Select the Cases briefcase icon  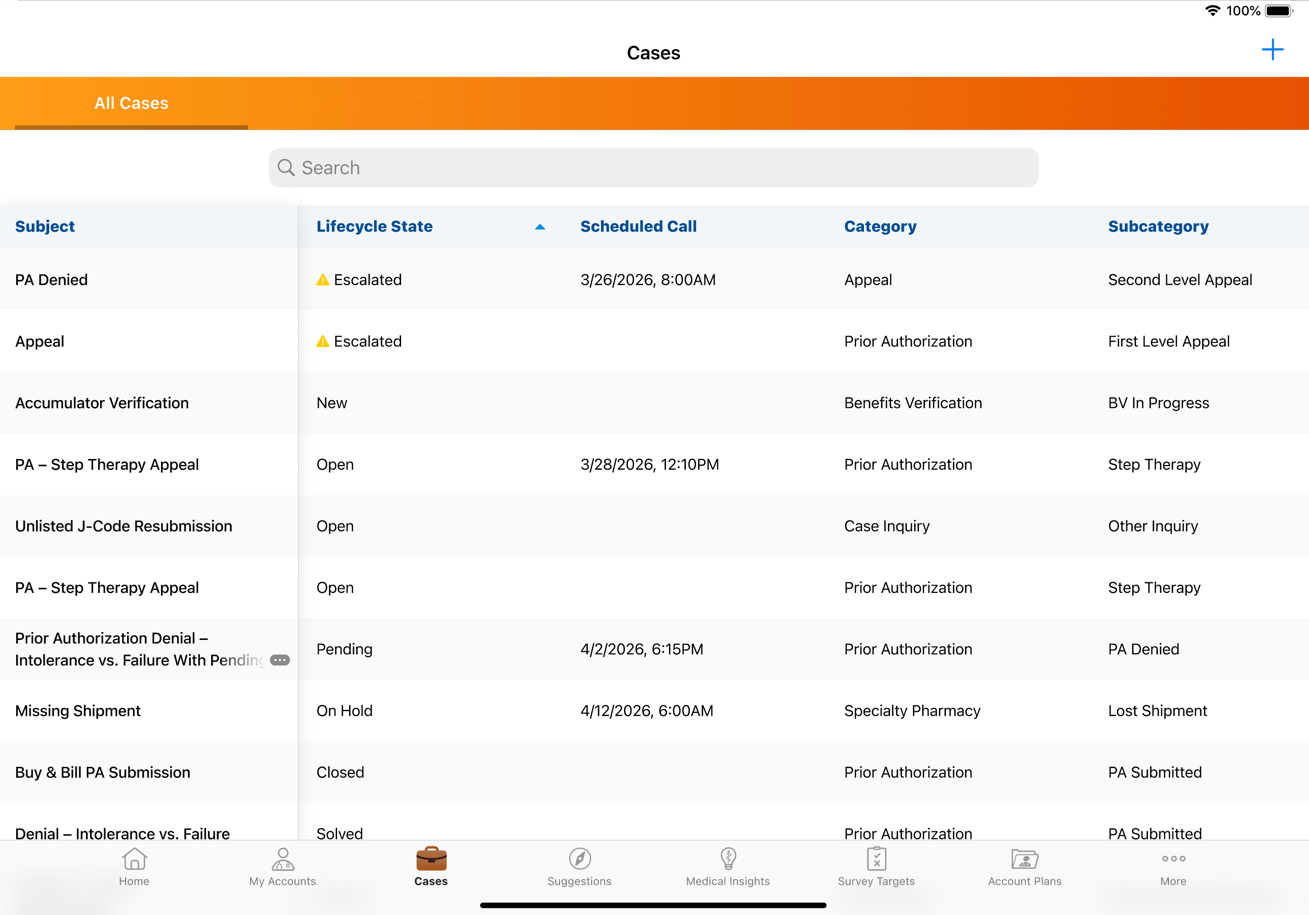pyautogui.click(x=431, y=859)
